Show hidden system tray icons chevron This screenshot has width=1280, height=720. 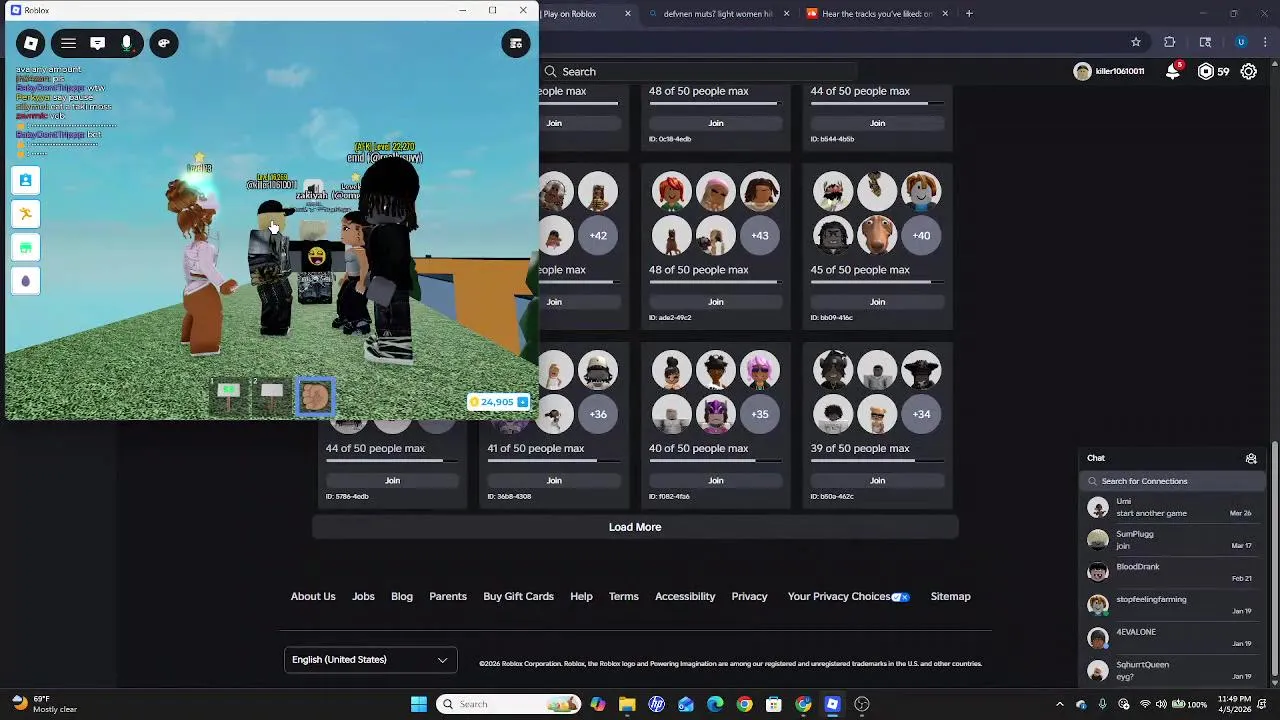[x=1059, y=704]
